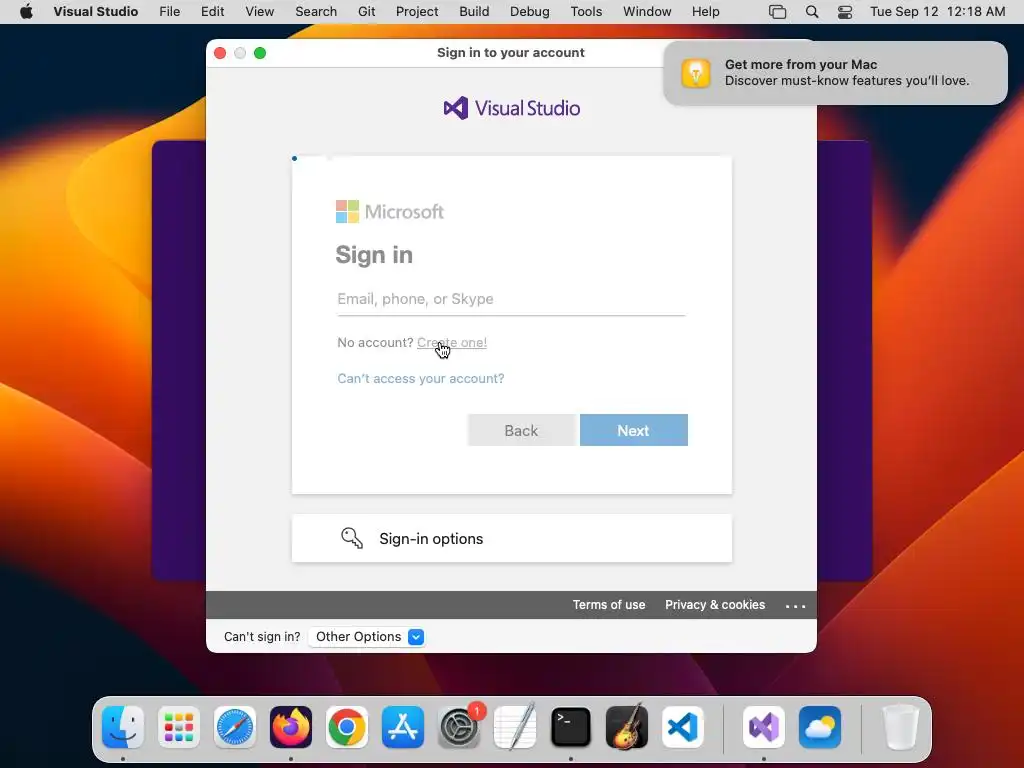Open the Help menu

705,12
